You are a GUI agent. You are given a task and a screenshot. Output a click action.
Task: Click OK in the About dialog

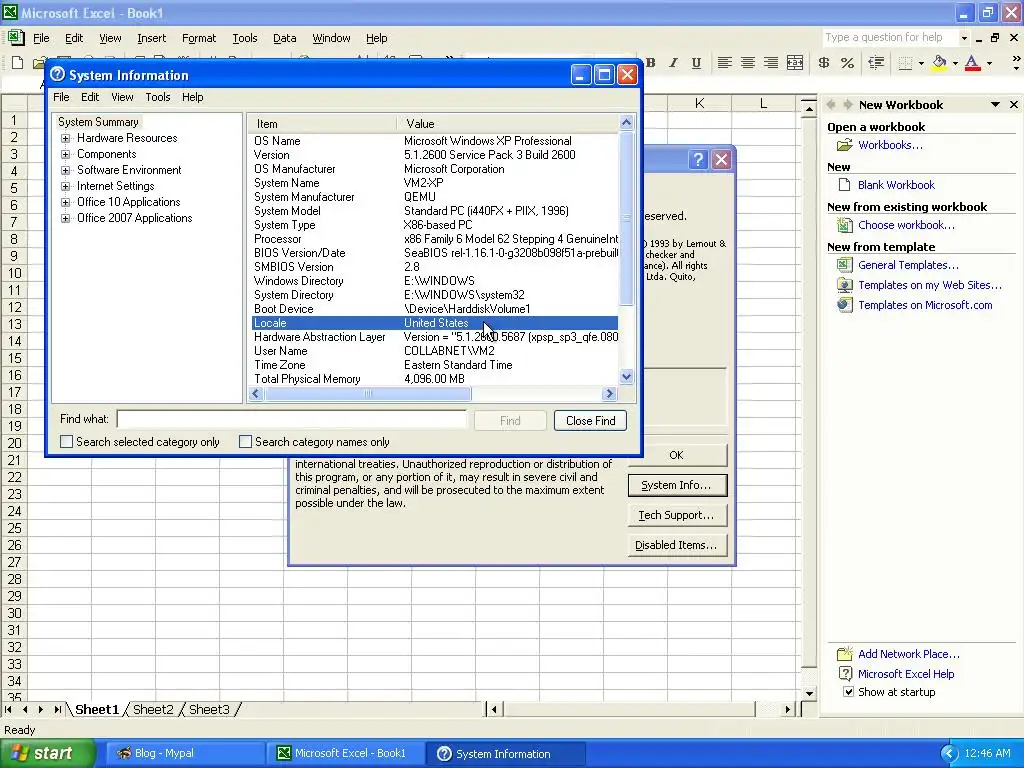point(676,455)
